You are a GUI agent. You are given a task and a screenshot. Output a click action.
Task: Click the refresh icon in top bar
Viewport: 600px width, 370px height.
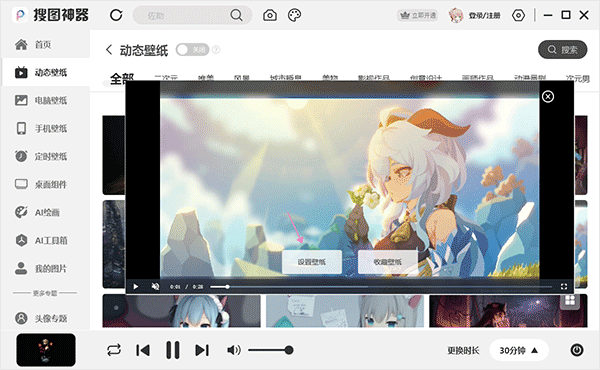(116, 15)
